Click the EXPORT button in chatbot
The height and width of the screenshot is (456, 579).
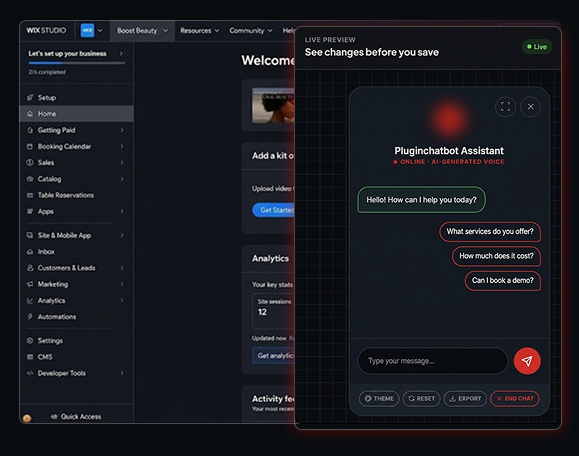[465, 399]
